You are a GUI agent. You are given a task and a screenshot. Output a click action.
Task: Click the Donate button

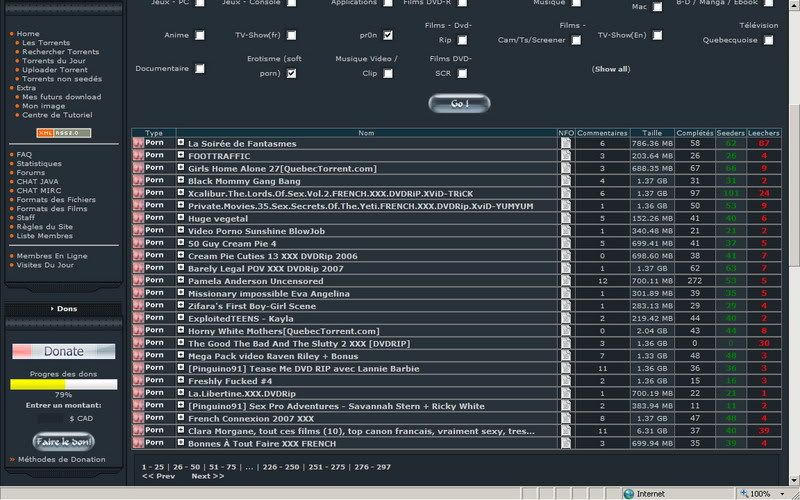tap(64, 352)
